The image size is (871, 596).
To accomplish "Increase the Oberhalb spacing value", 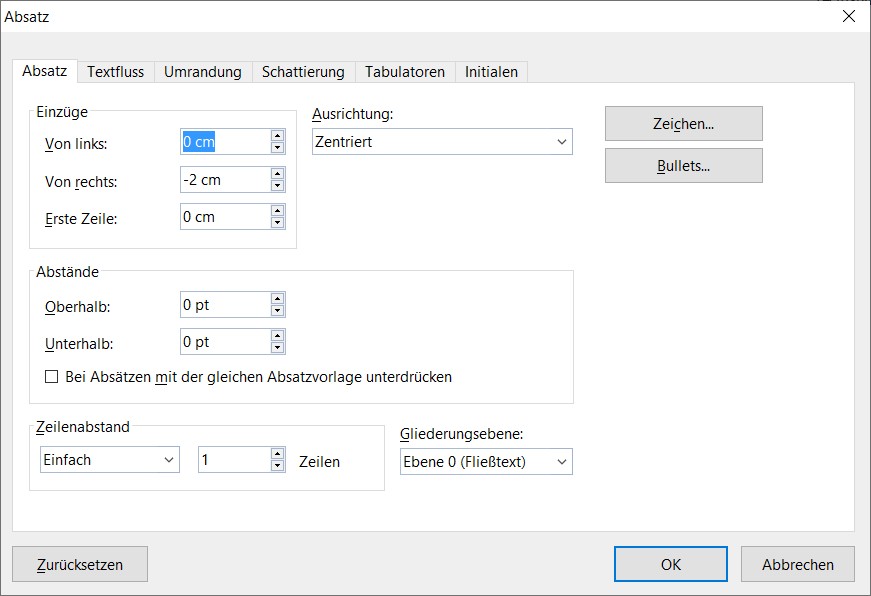I will pos(277,299).
